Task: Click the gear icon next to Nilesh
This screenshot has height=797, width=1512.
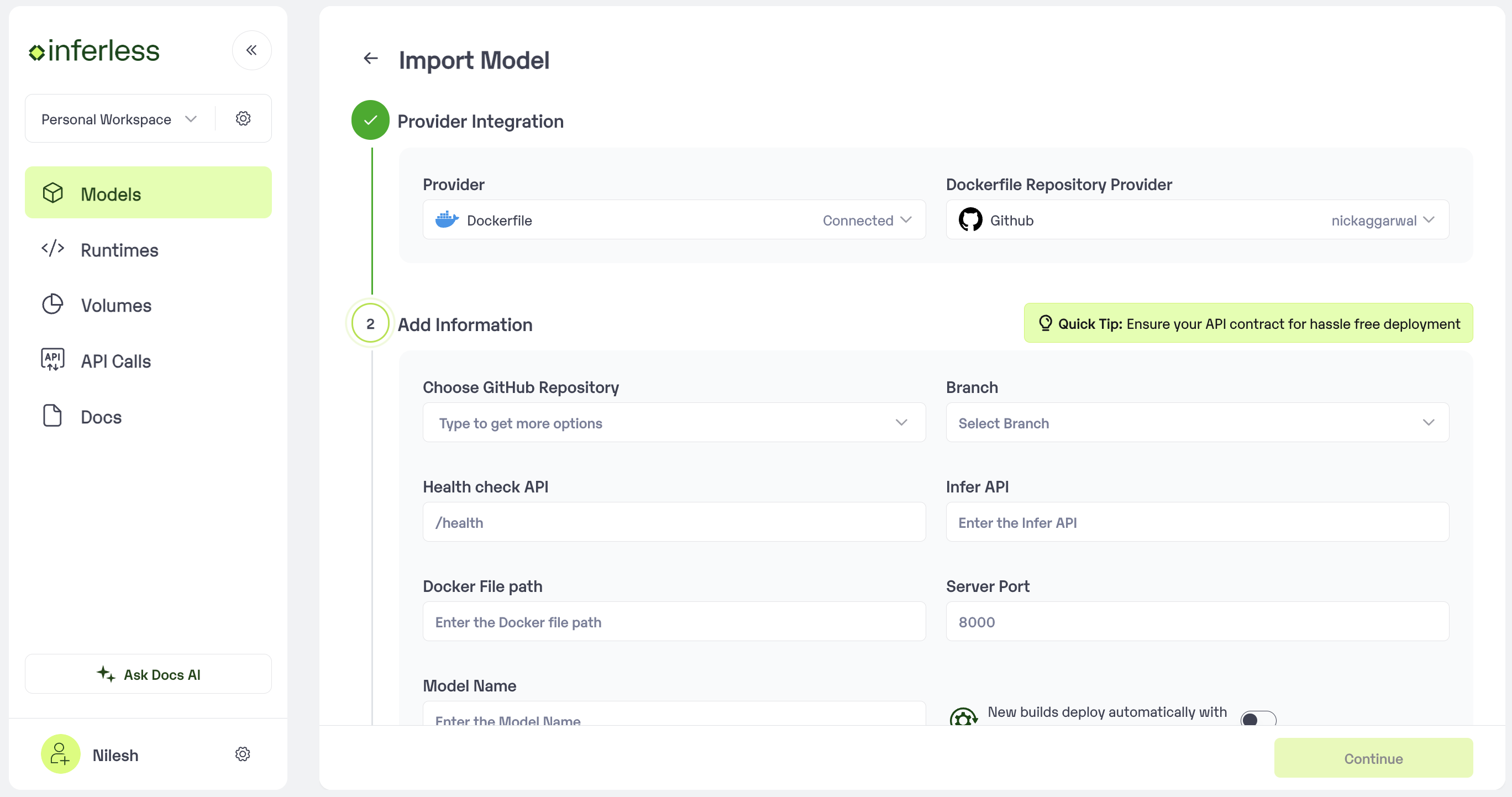Action: coord(243,754)
